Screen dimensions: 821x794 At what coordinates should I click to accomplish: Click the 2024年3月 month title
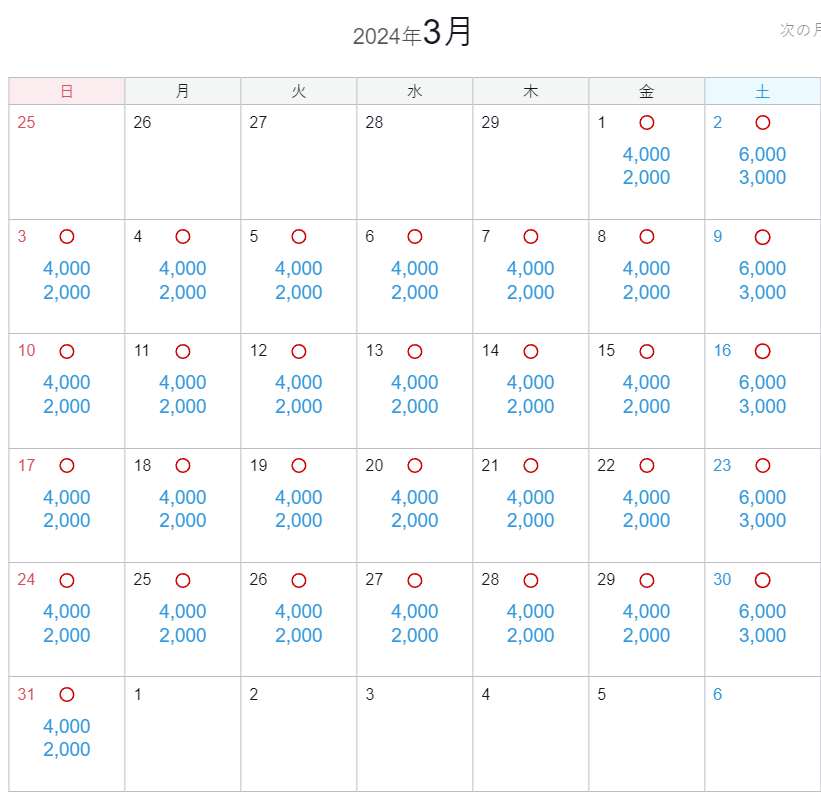413,32
